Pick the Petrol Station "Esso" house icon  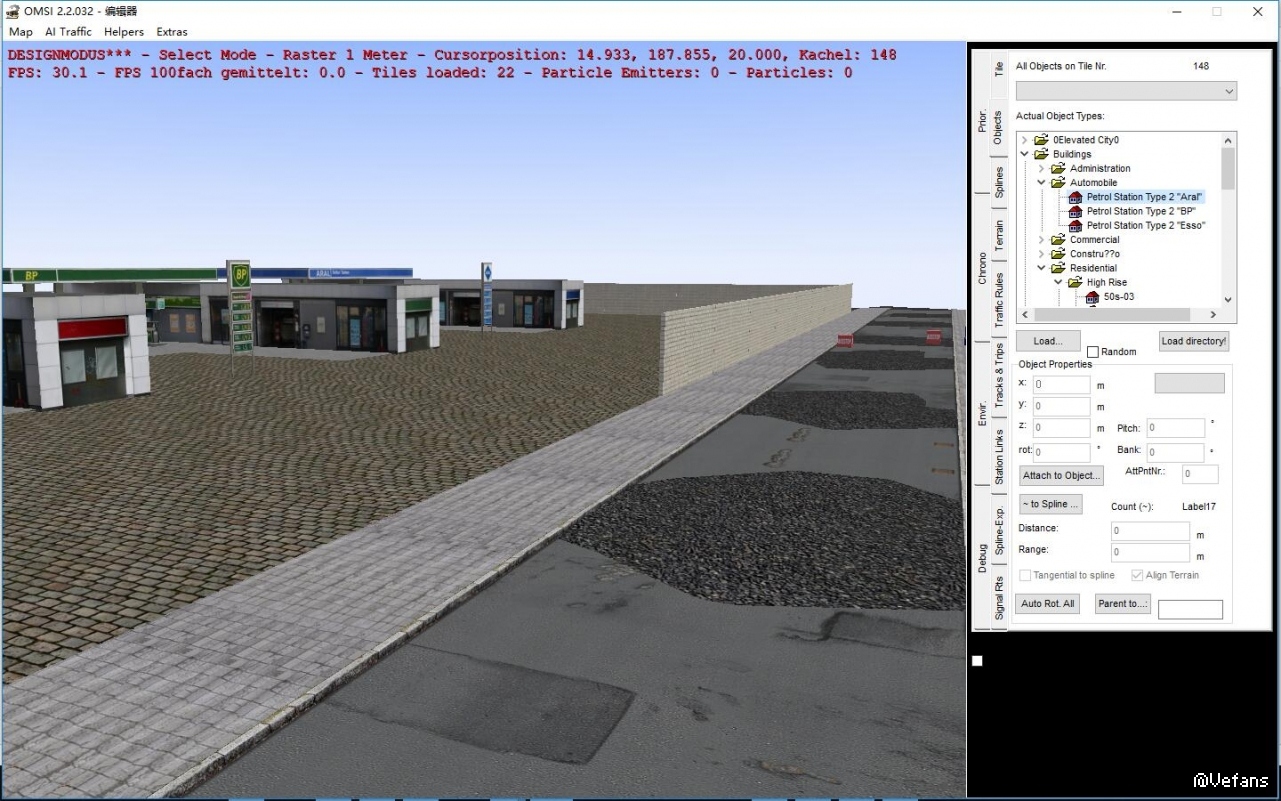click(1075, 226)
